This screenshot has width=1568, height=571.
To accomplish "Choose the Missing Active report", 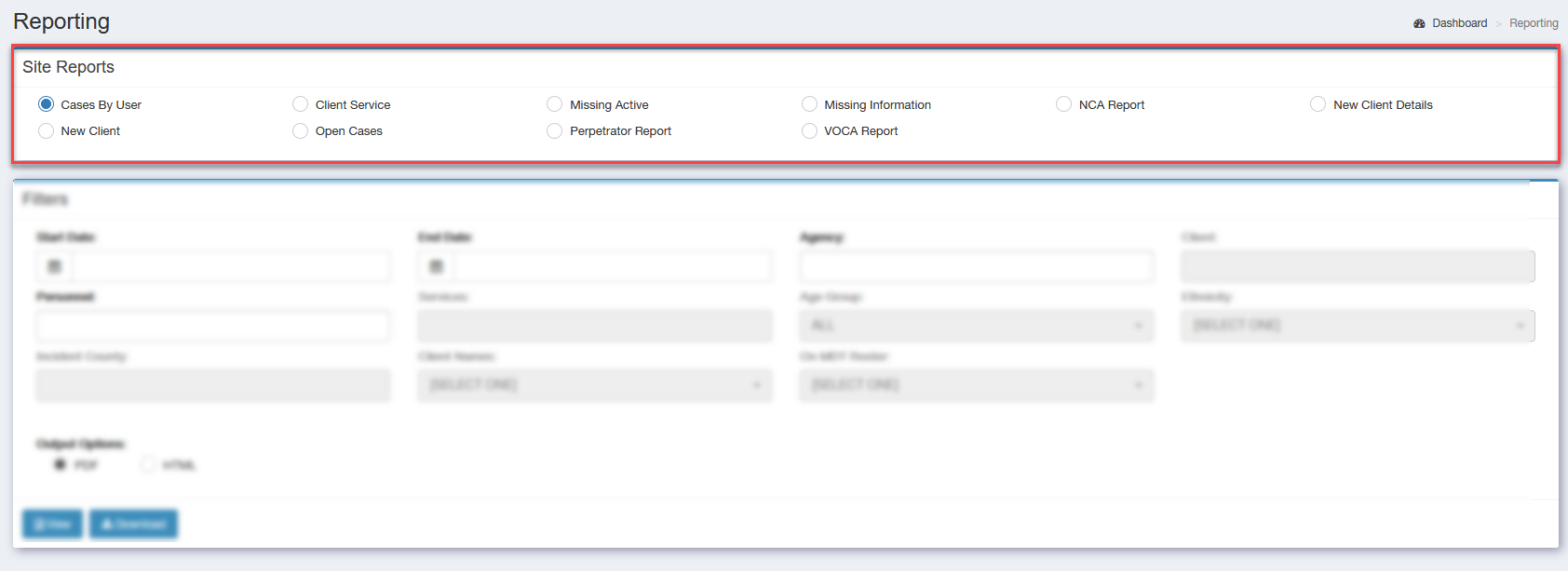I will (554, 104).
